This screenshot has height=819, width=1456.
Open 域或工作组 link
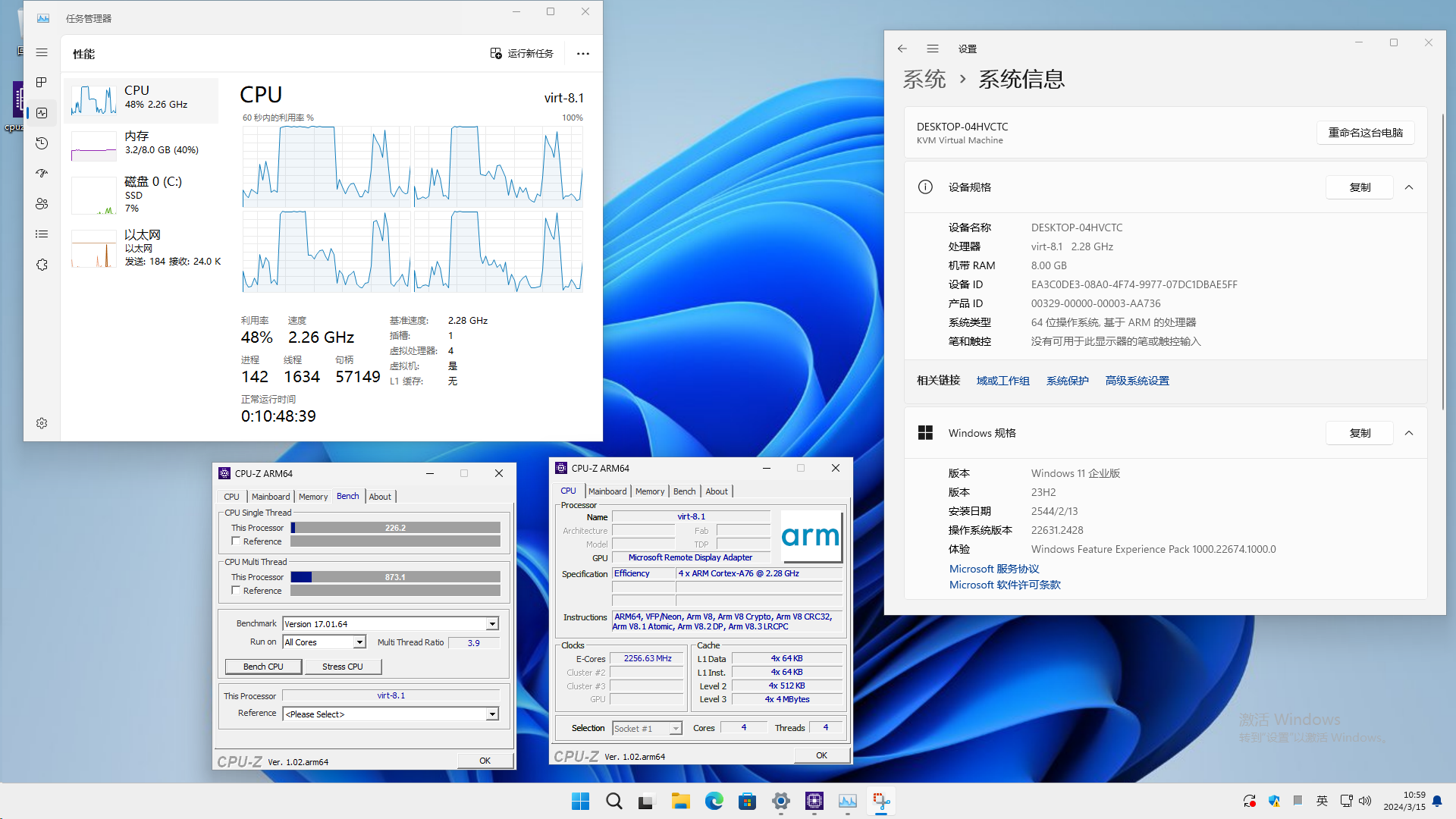click(x=1003, y=381)
